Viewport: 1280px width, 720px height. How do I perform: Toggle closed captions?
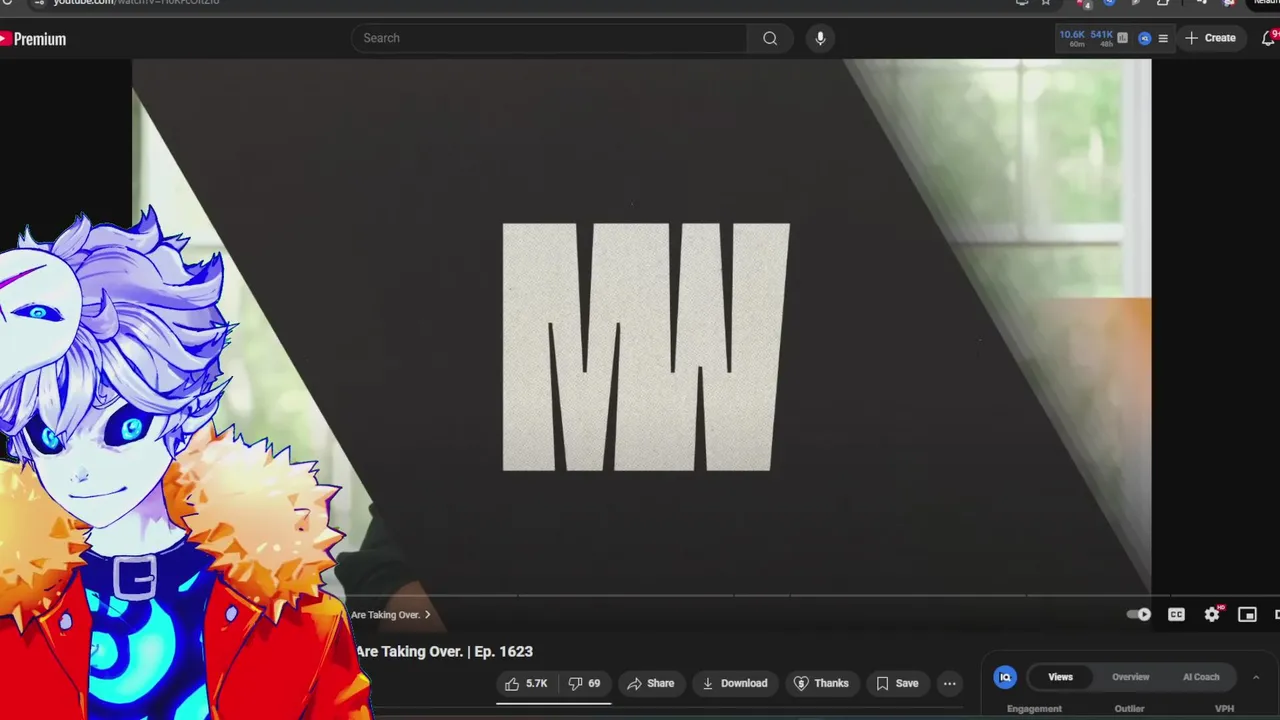1176,614
